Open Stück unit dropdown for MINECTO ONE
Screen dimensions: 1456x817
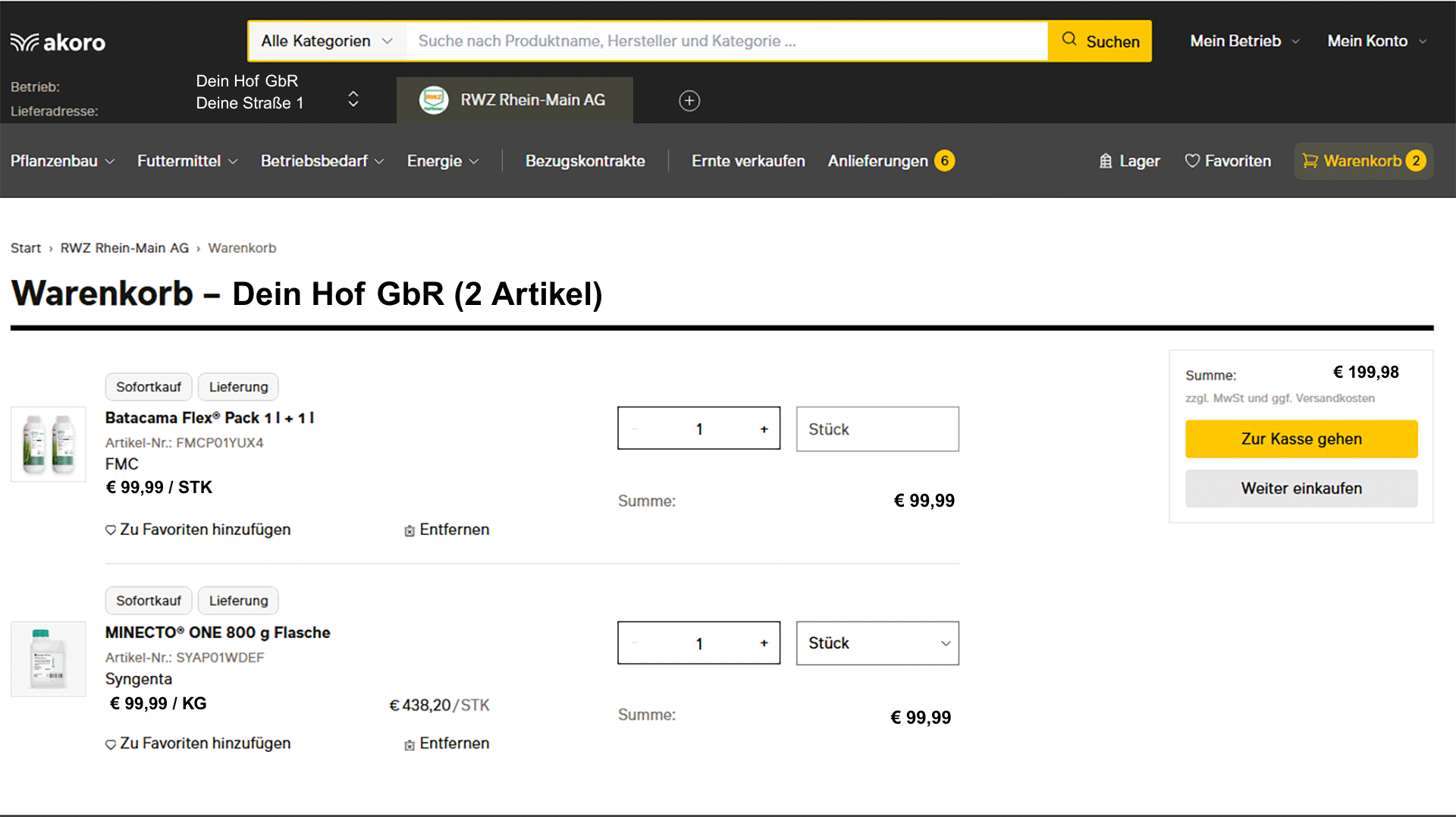point(877,643)
